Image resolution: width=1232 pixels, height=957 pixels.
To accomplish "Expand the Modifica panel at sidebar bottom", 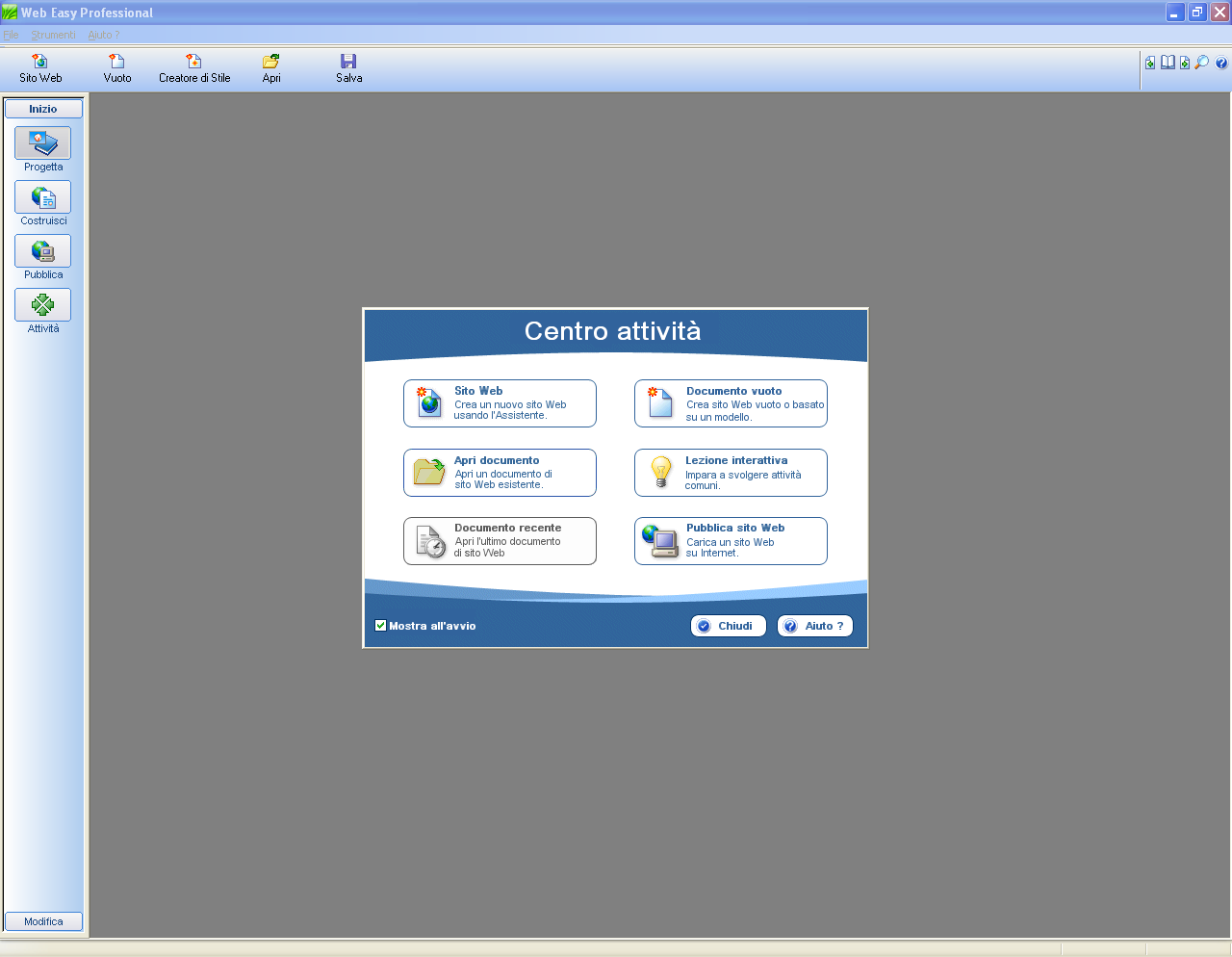I will pos(43,921).
